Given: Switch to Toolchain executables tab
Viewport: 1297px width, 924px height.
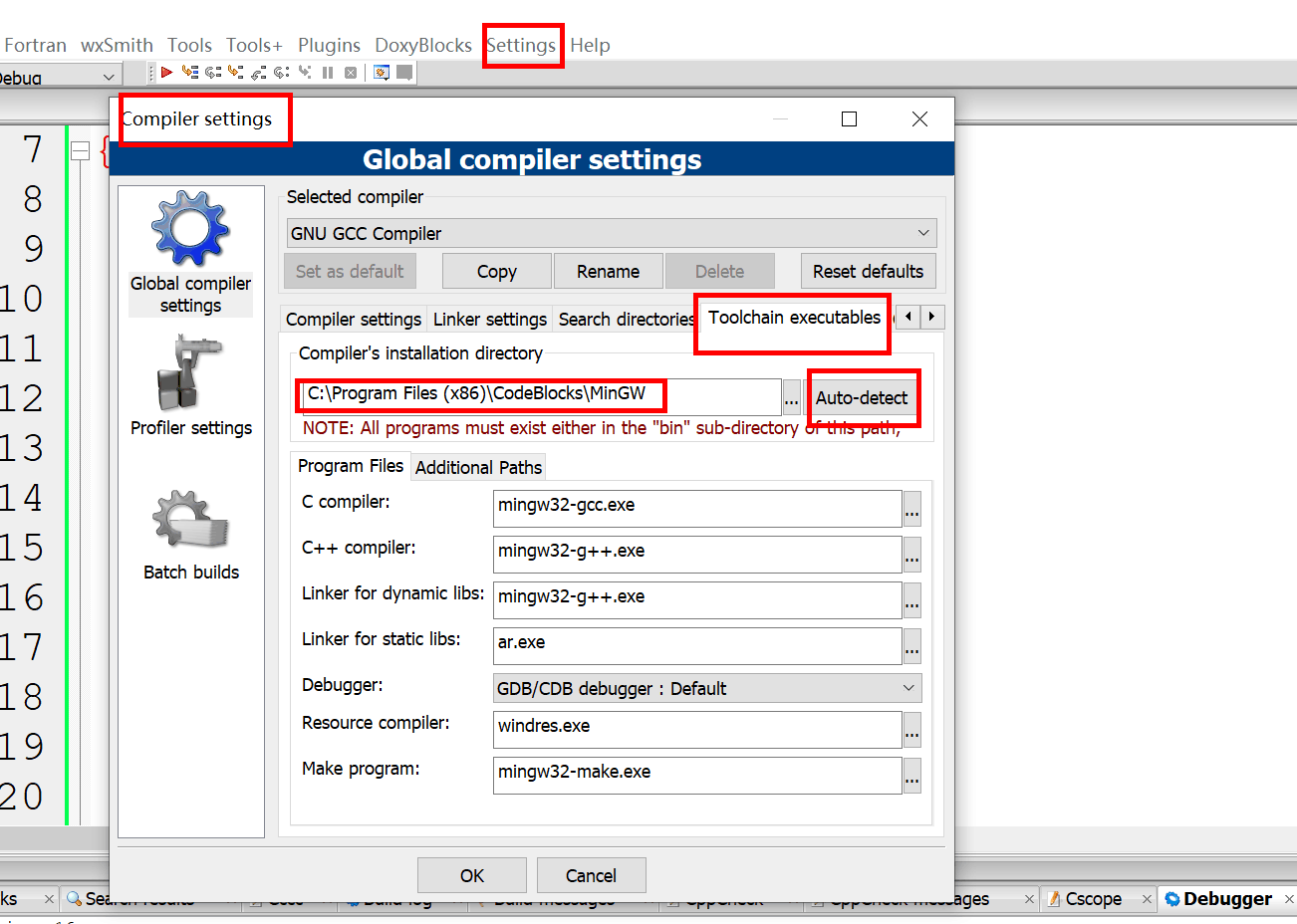Looking at the screenshot, I should pos(794,317).
